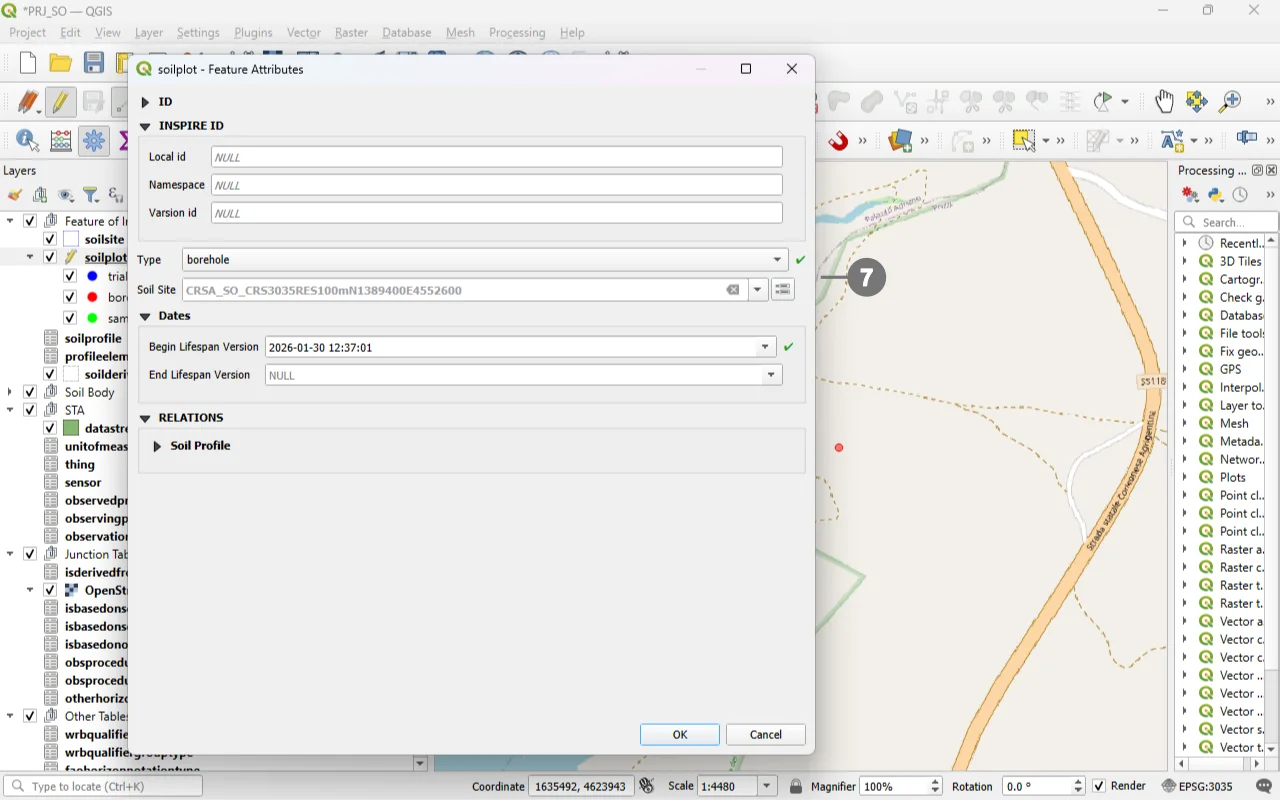
Task: Select the Pan Map hand tool
Action: click(1164, 102)
